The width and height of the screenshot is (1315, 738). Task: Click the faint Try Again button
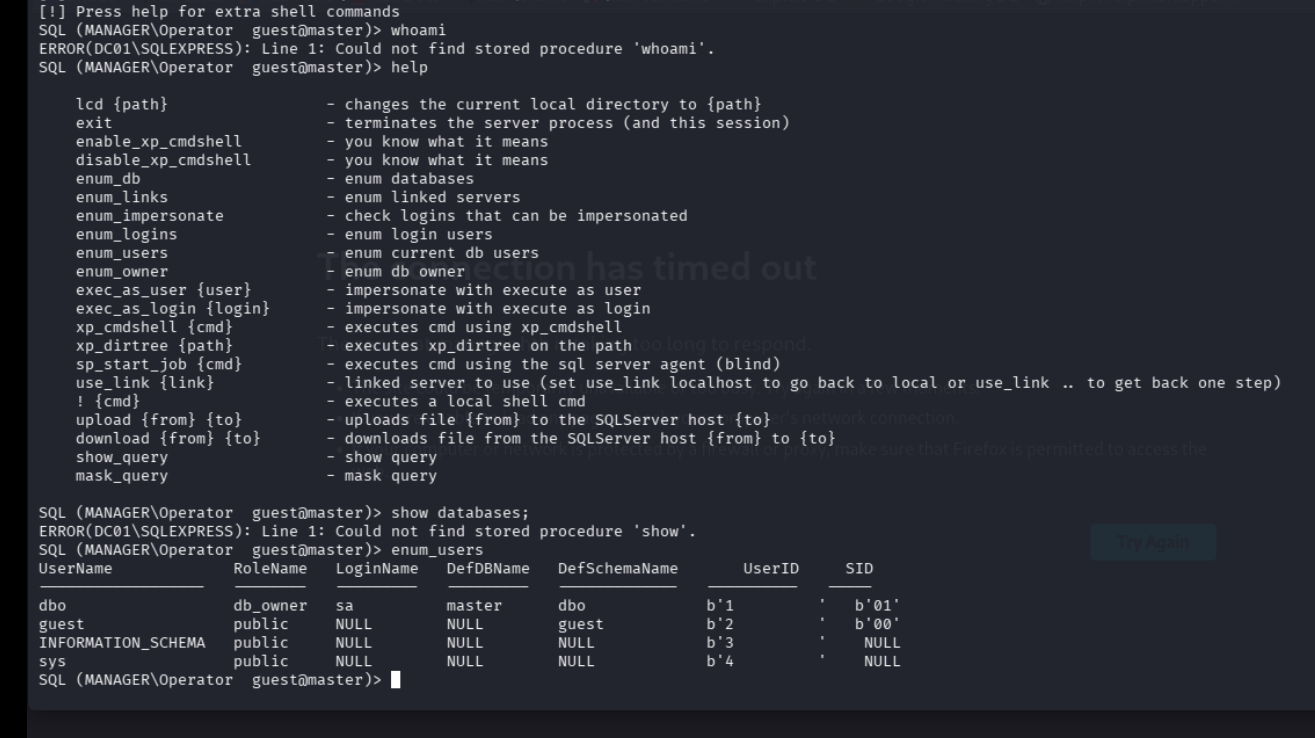(x=1153, y=542)
